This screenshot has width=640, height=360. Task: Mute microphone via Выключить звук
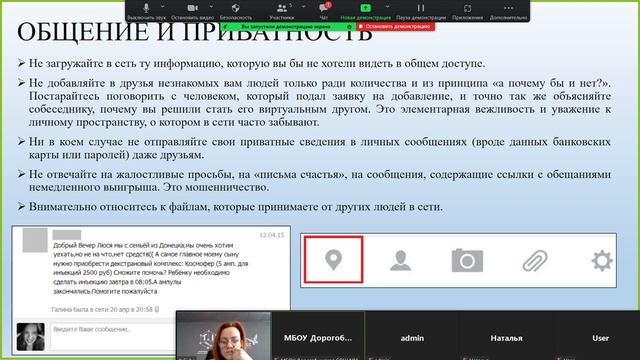pos(146,11)
